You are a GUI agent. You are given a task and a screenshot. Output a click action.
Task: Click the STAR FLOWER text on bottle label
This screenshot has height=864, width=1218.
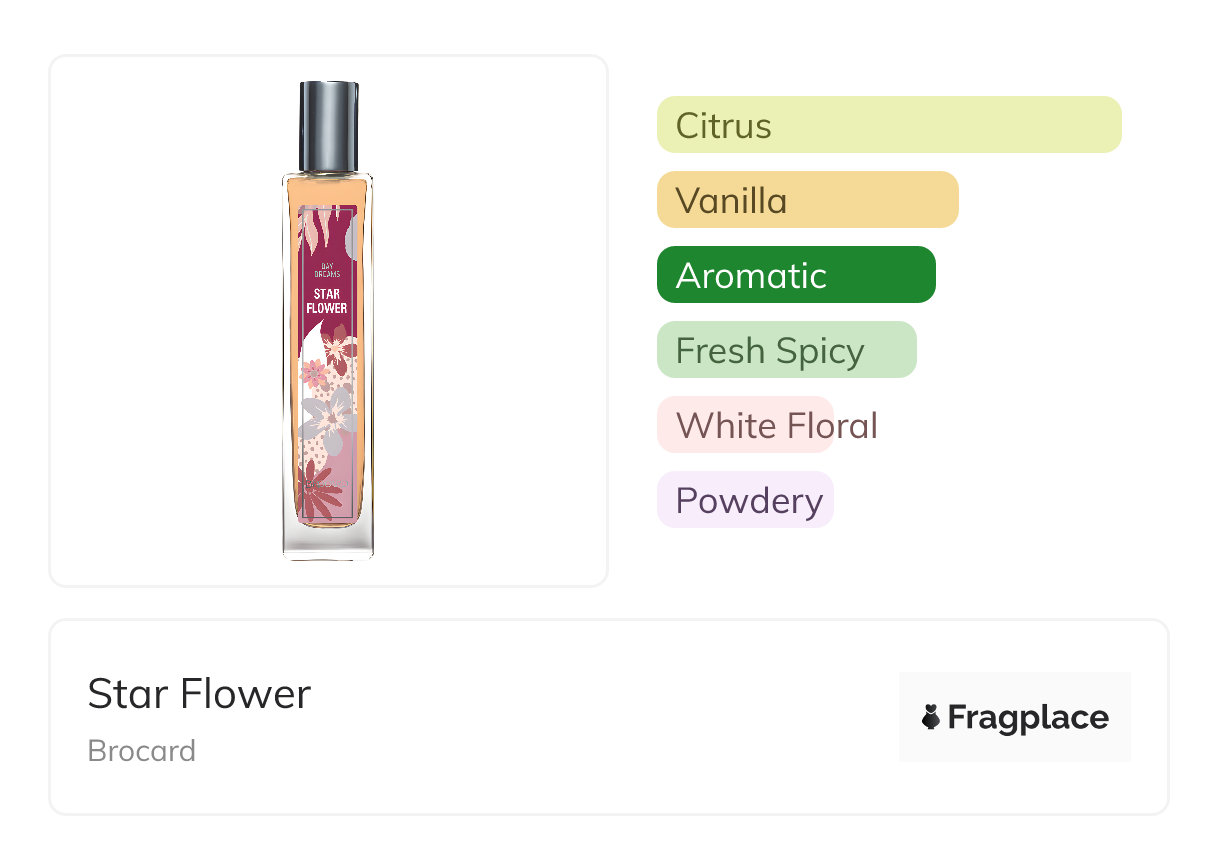tap(327, 301)
